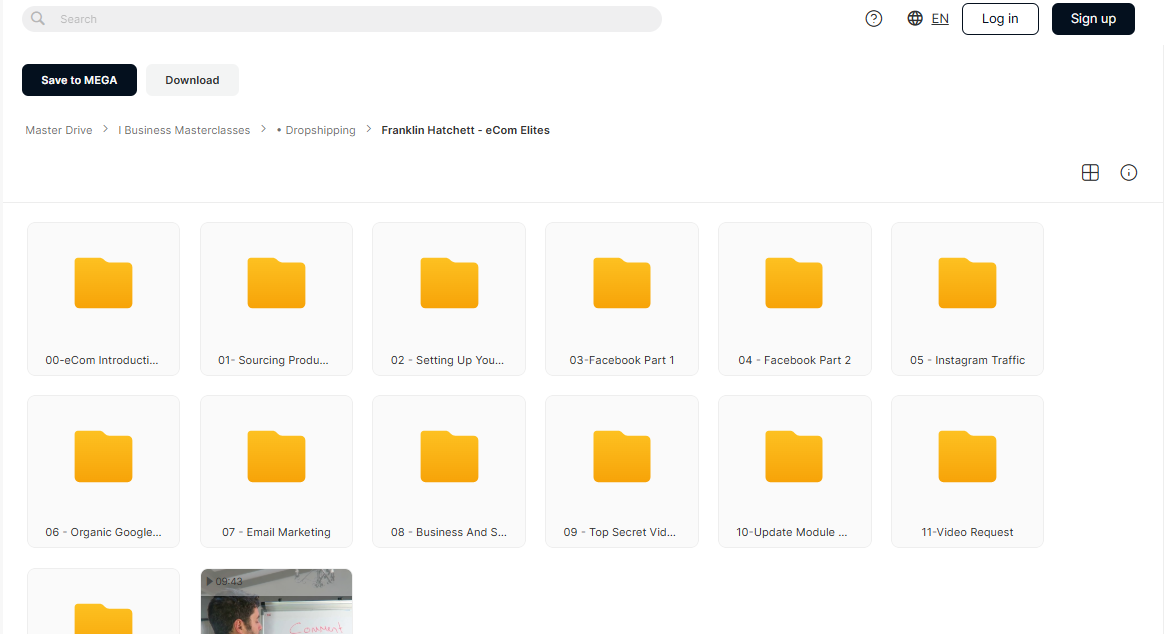
Task: Open the 02 - Setting Up folder icon
Action: 449,283
